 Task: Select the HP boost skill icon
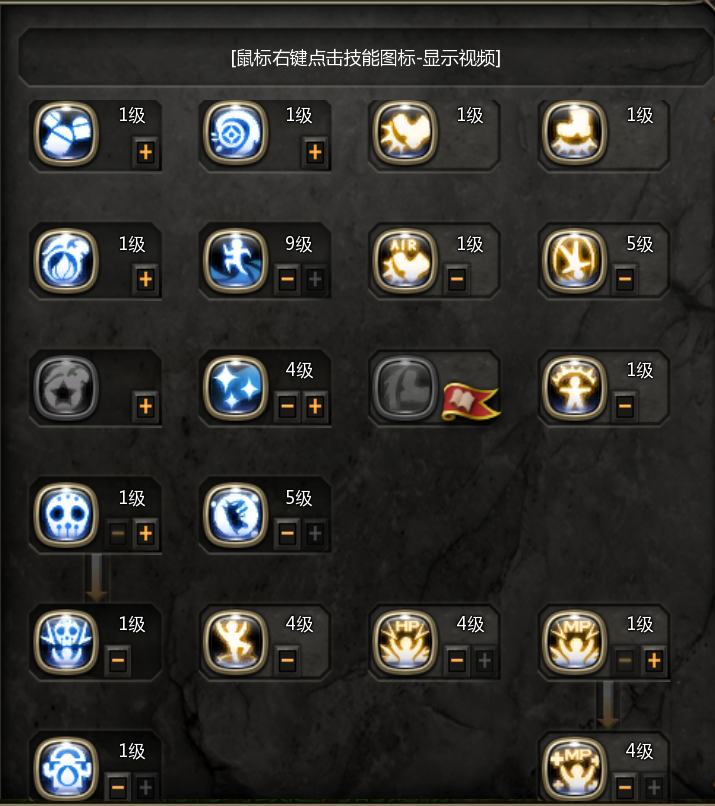(x=405, y=642)
